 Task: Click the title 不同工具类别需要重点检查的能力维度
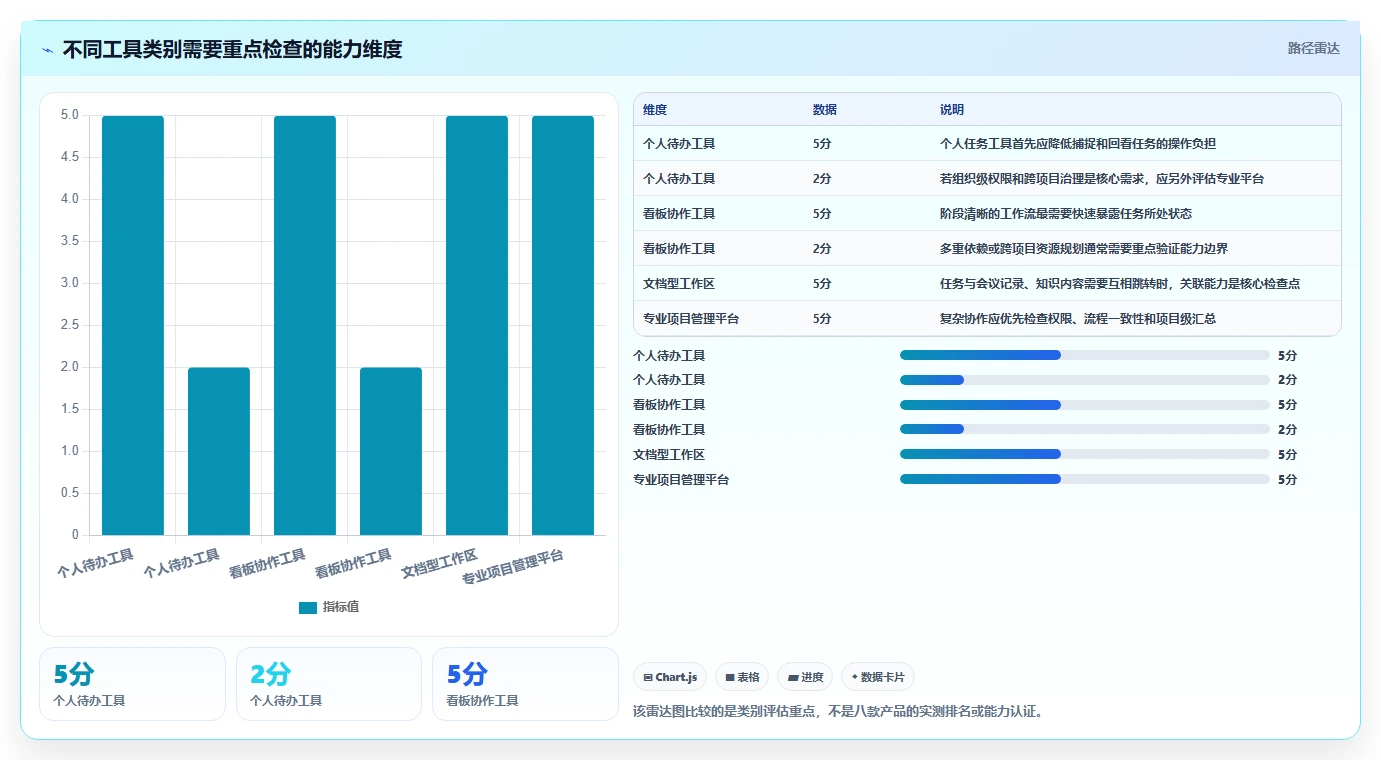(x=232, y=49)
